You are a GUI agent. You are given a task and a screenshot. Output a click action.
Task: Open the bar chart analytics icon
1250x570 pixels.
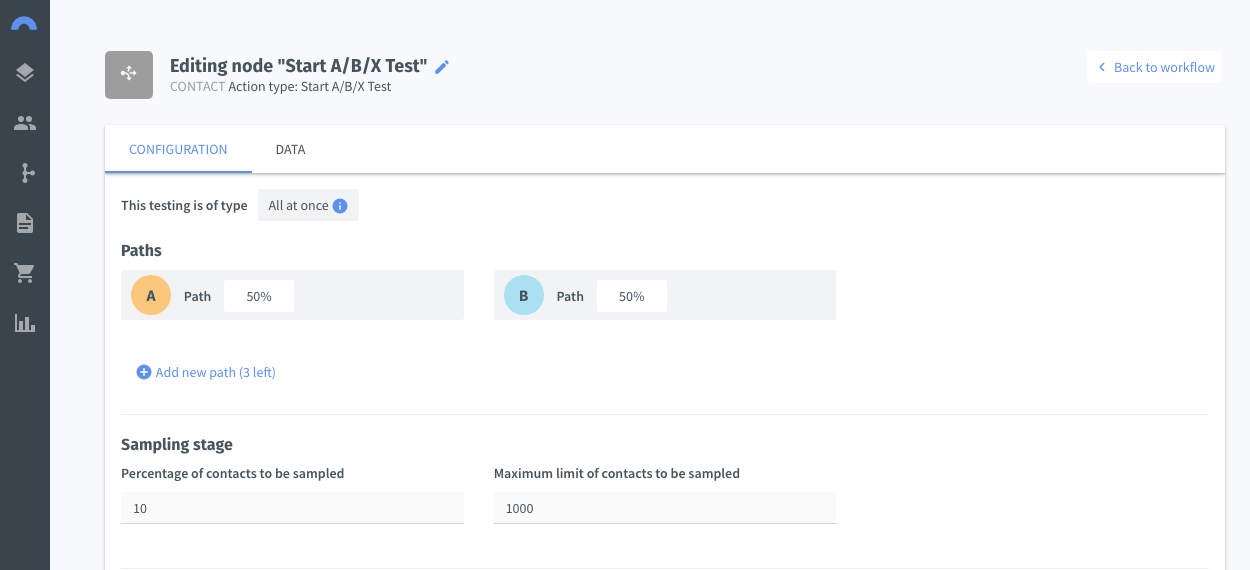pos(25,323)
